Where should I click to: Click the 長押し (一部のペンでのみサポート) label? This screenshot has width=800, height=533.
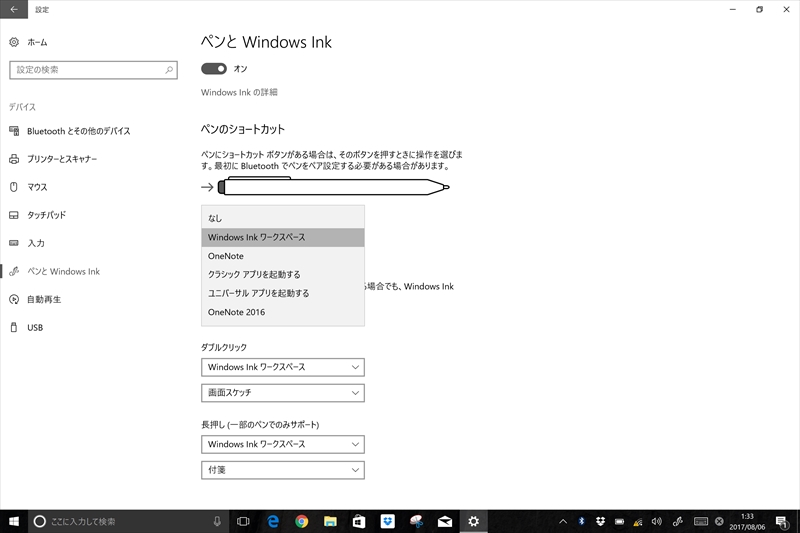pyautogui.click(x=260, y=424)
